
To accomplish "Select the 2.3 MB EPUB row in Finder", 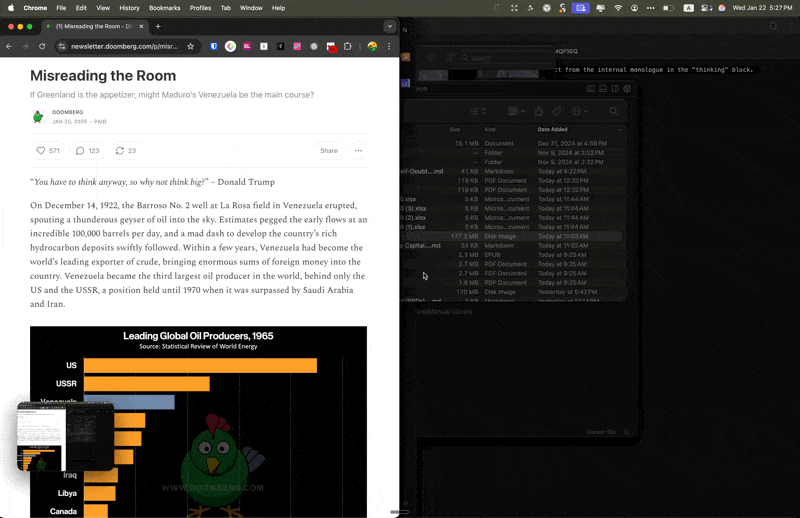I will tap(512, 255).
